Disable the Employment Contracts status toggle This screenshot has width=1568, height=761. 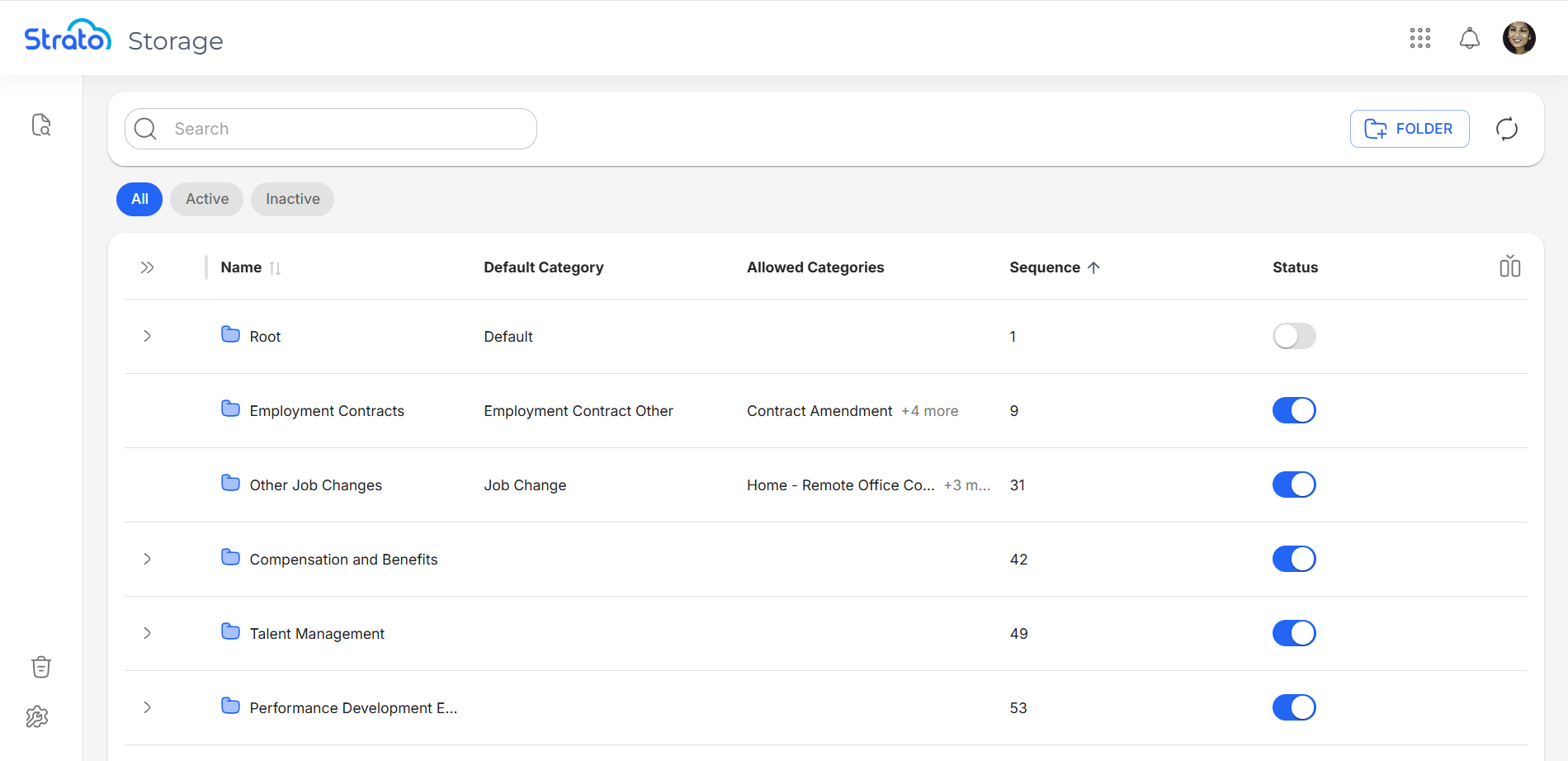coord(1293,410)
